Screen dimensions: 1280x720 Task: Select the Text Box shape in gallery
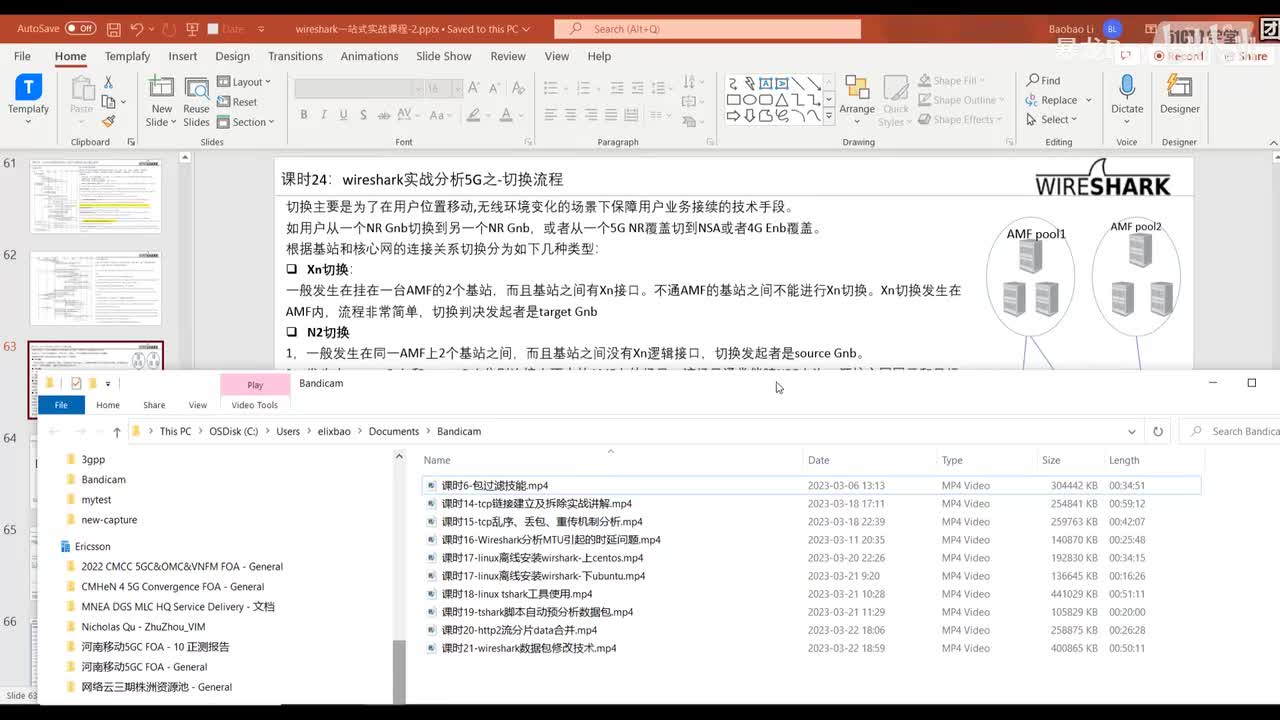click(766, 83)
